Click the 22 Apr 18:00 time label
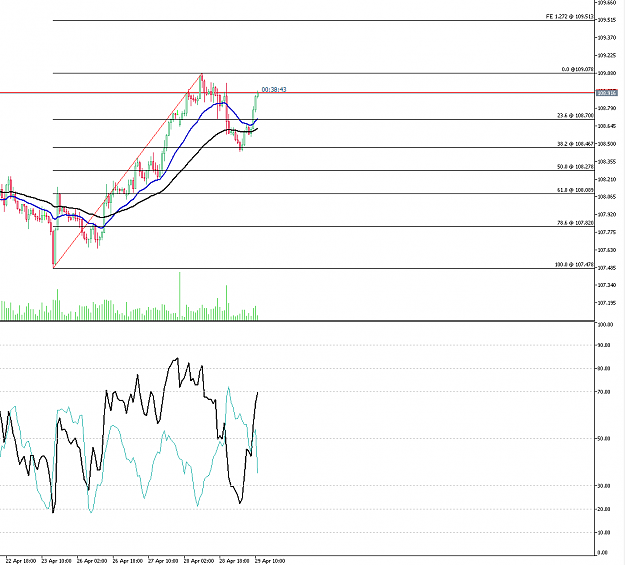 (x=21, y=561)
